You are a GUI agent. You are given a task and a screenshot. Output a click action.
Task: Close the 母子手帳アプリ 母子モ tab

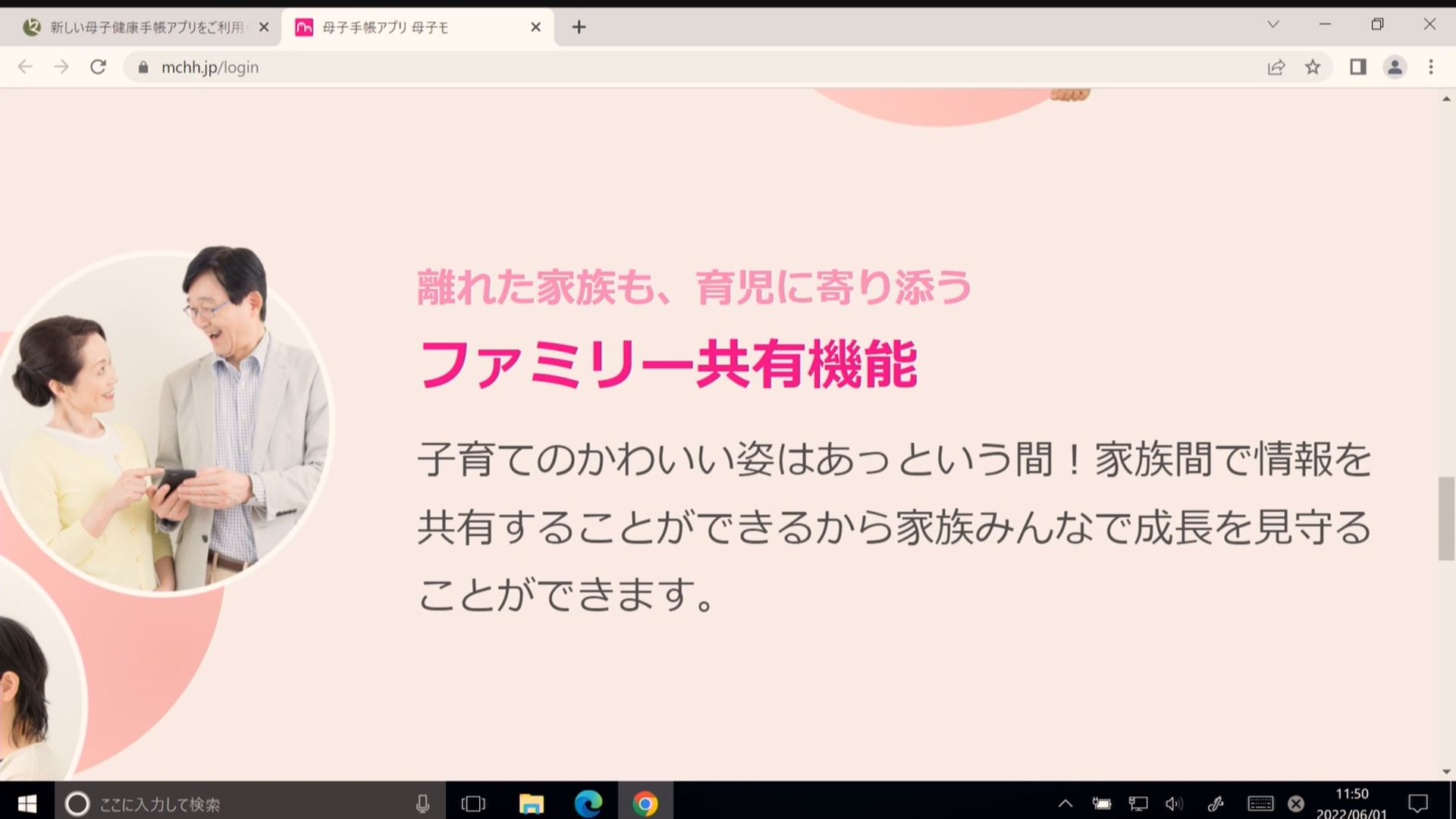(x=536, y=27)
